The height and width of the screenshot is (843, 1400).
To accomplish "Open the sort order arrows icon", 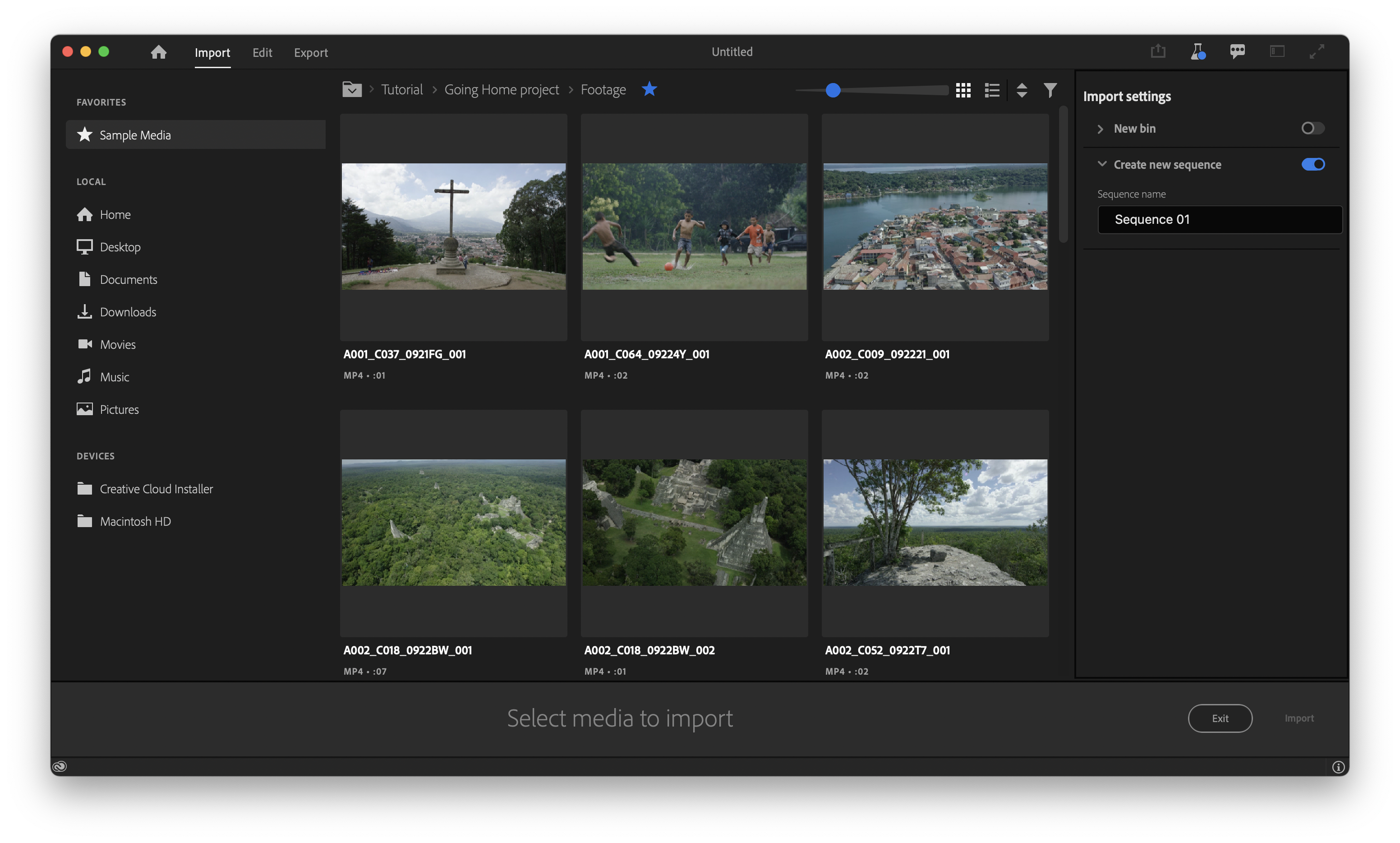I will pos(1021,90).
